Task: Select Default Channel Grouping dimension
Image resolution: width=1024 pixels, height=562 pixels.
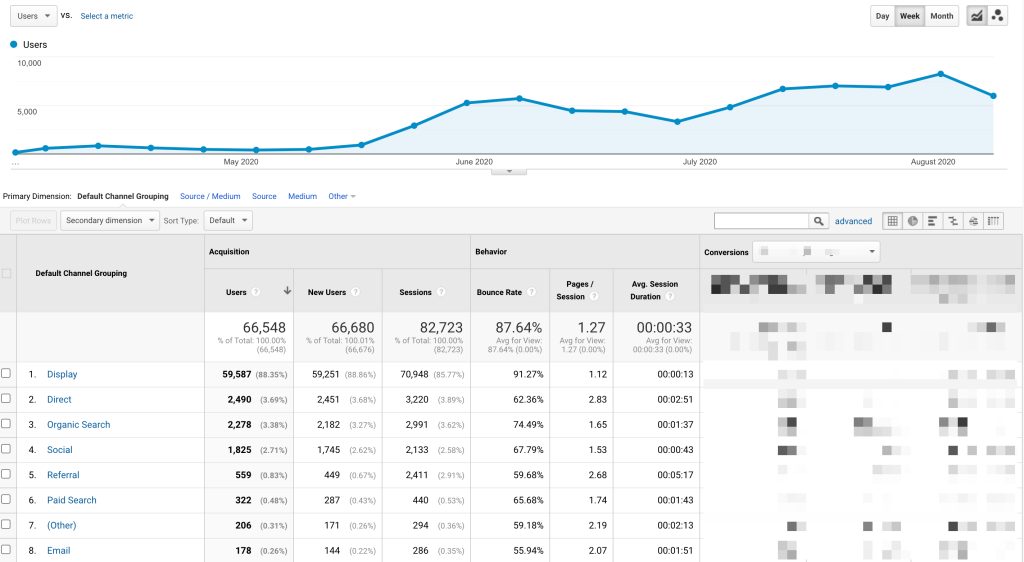Action: (123, 196)
